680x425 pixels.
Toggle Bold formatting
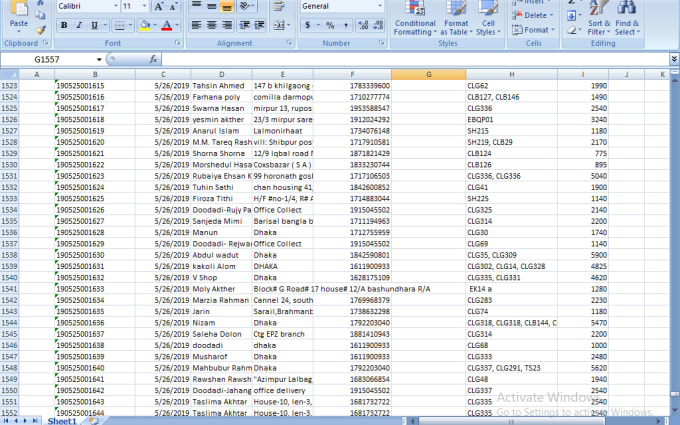click(x=64, y=25)
